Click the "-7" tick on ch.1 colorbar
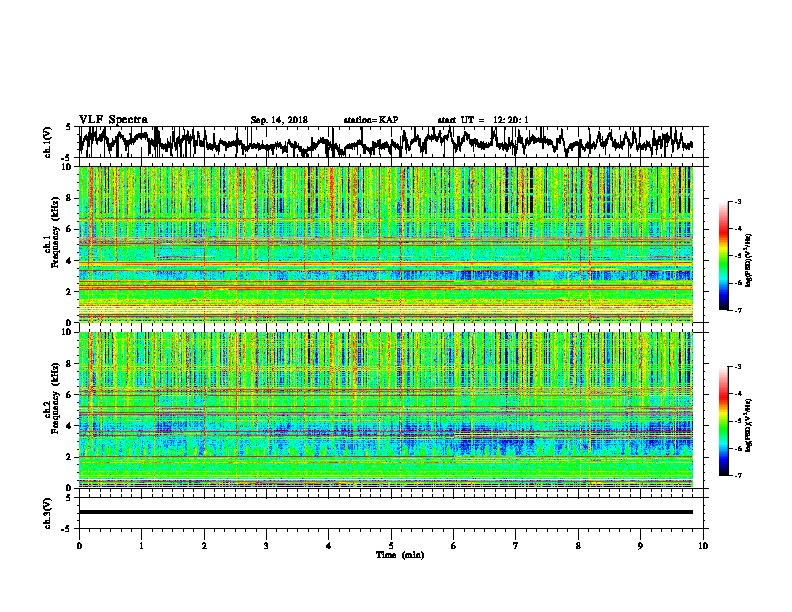The image size is (792, 612). 737,310
